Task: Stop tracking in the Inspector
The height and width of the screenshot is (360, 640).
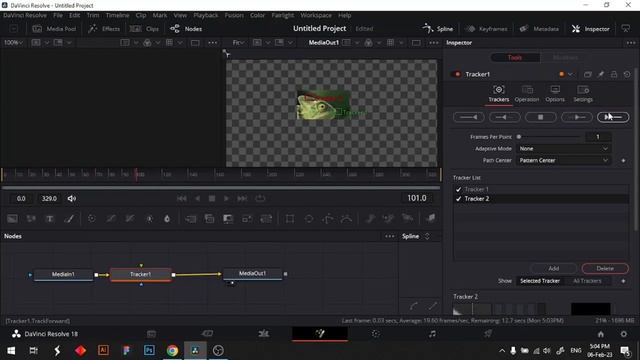Action: pyautogui.click(x=540, y=117)
